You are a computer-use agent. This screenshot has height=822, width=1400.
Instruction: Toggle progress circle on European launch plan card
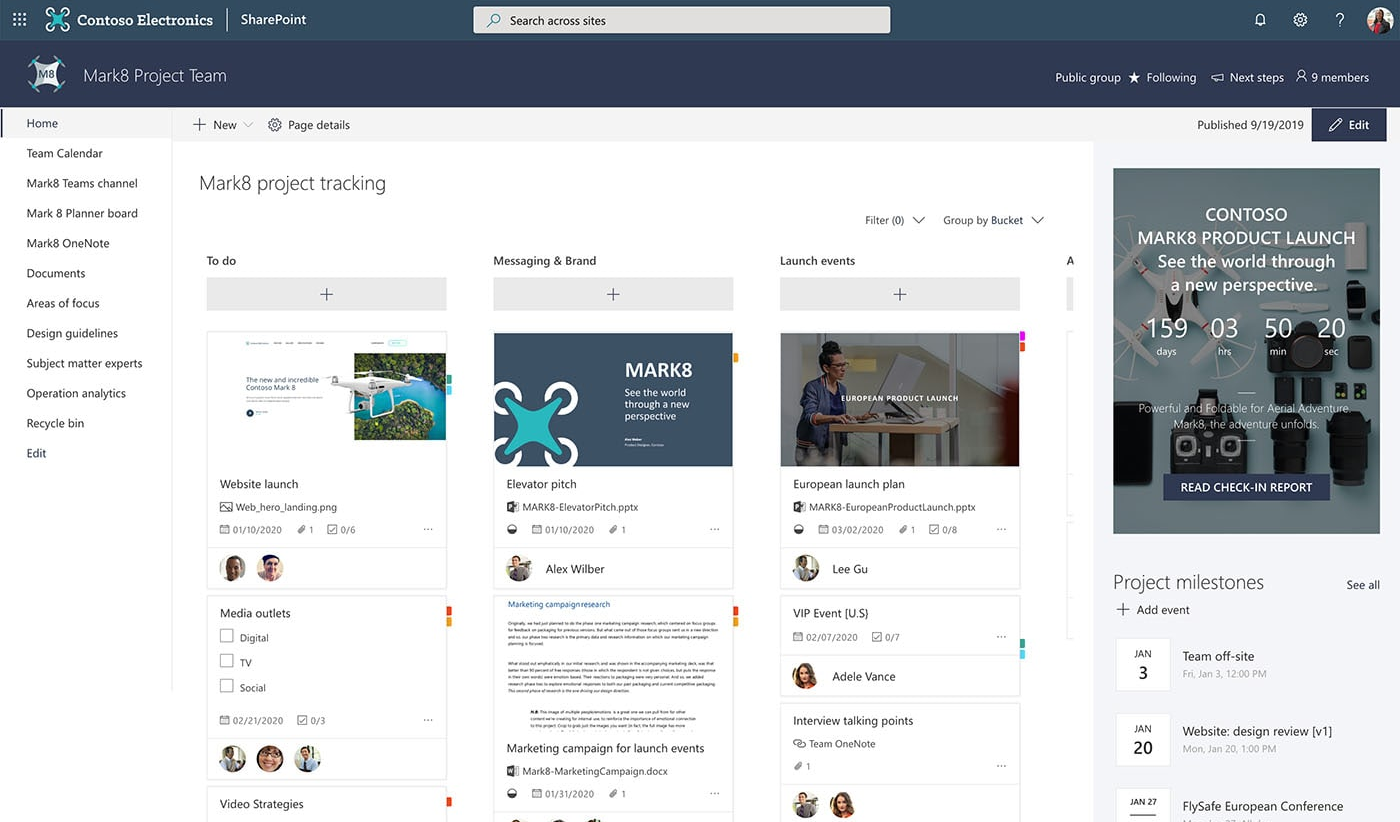coord(799,529)
